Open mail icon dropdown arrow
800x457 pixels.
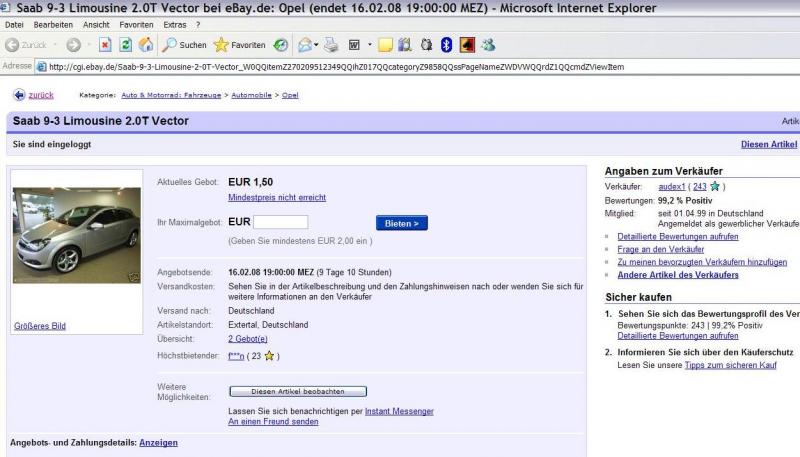pyautogui.click(x=316, y=45)
